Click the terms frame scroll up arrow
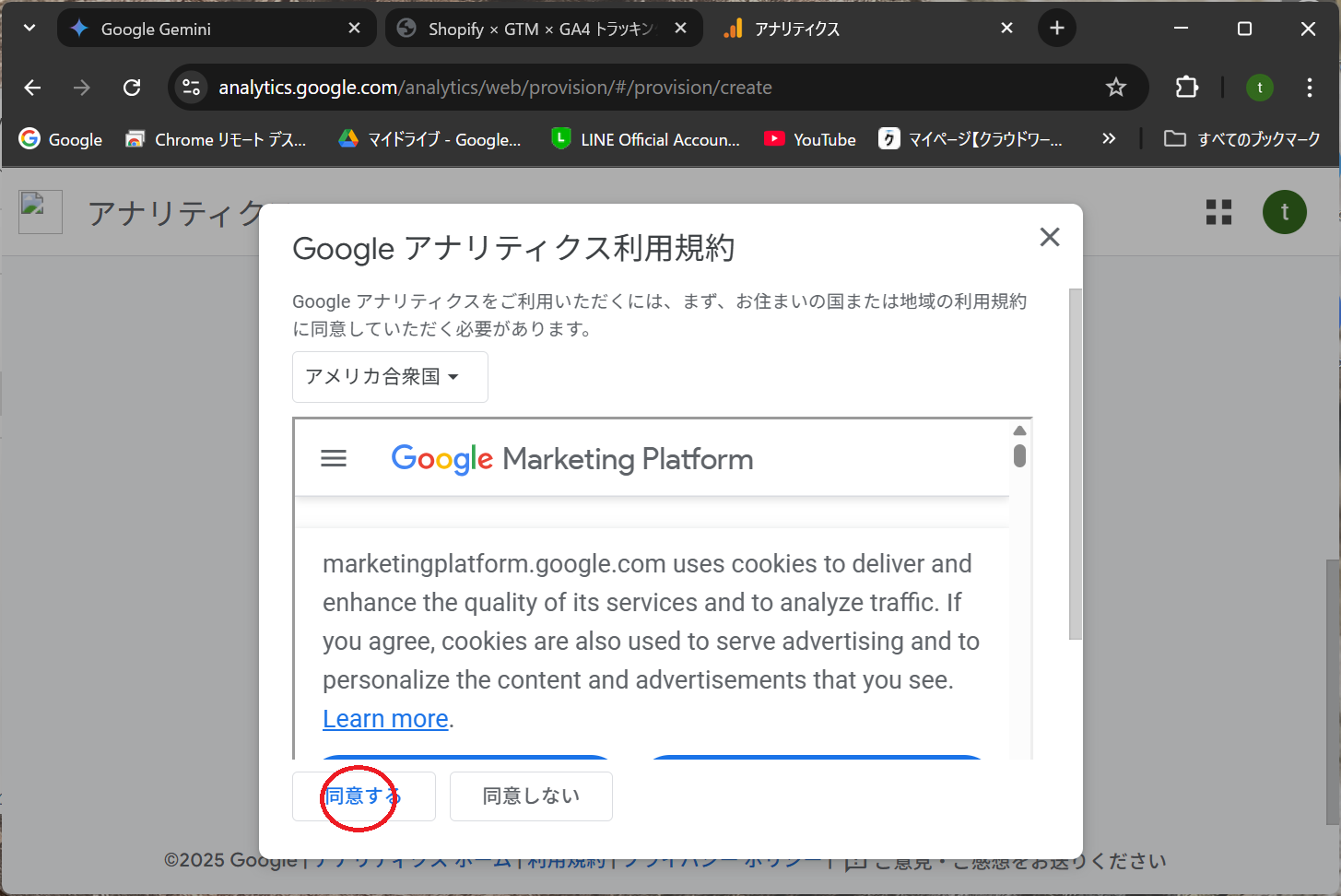Image resolution: width=1341 pixels, height=896 pixels. [x=1019, y=430]
